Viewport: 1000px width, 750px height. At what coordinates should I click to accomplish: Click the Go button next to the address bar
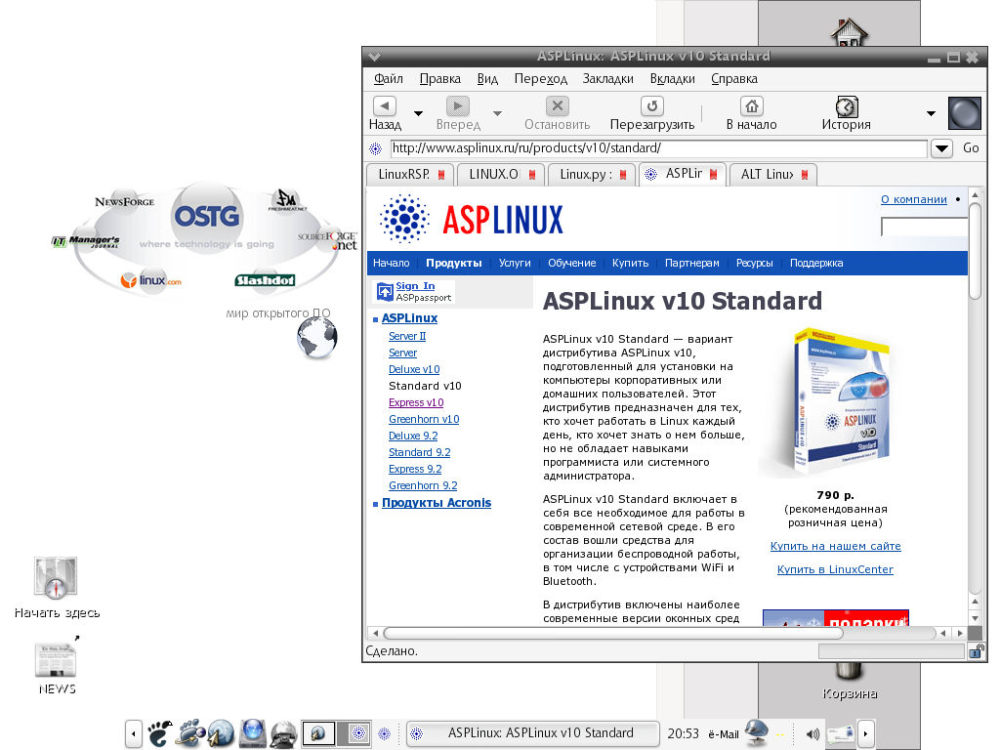pos(971,148)
